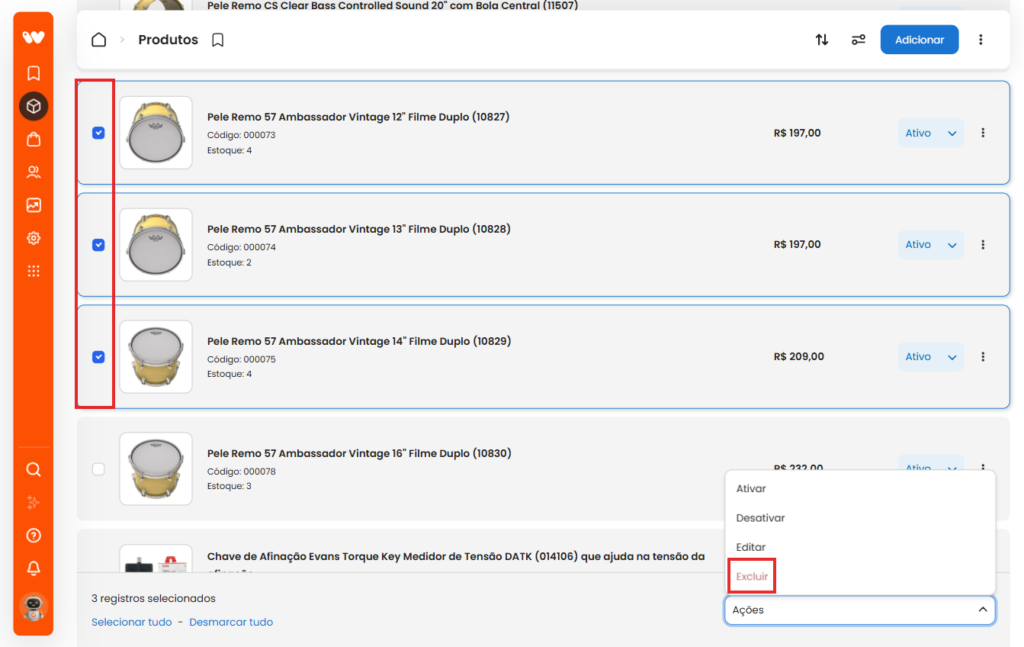Click the text Código: 000073
1024x647 pixels.
[241, 135]
